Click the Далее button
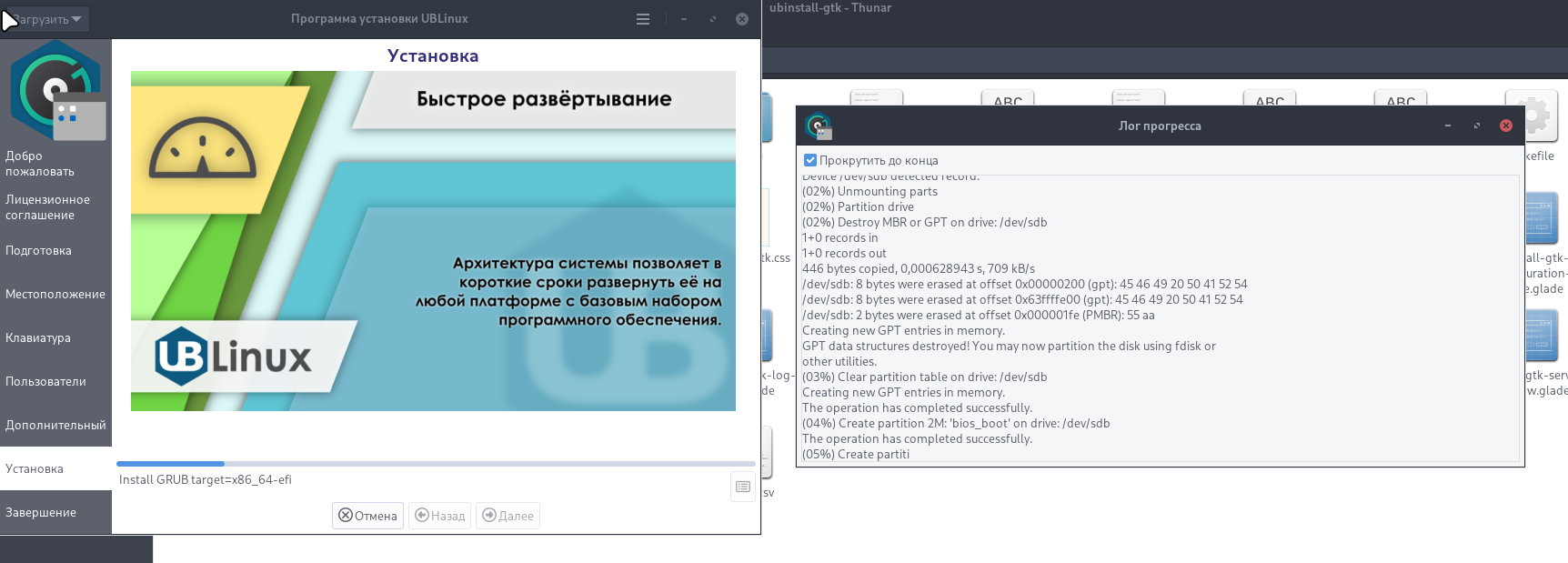Image resolution: width=1568 pixels, height=563 pixels. click(x=508, y=516)
